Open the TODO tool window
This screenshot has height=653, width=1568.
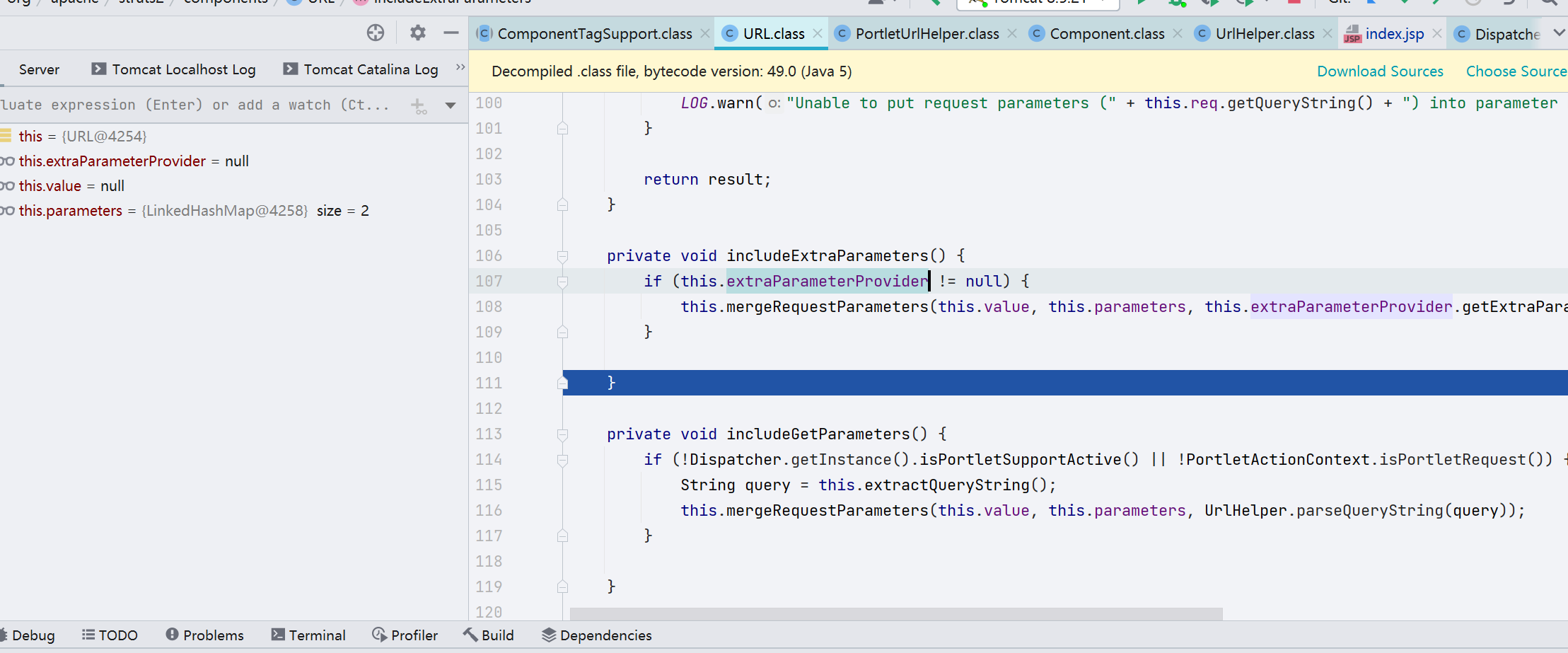pos(110,635)
